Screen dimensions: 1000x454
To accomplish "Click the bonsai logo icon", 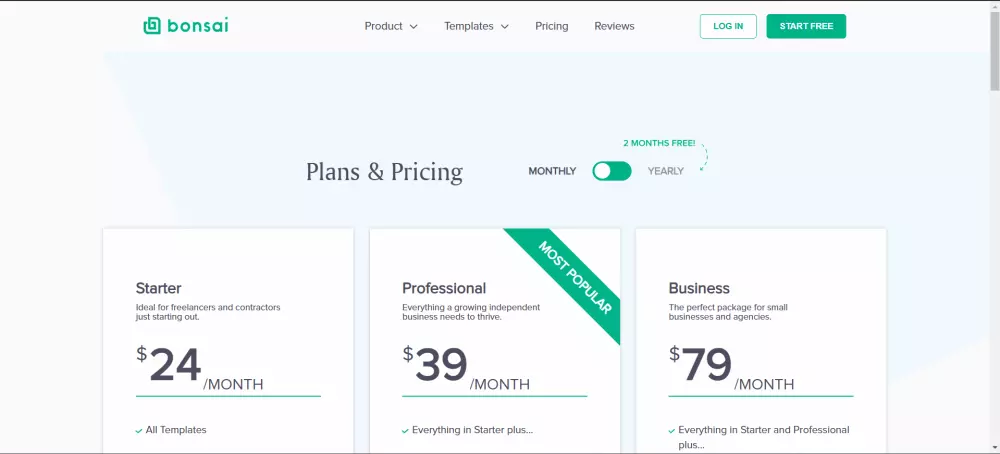I will [152, 26].
